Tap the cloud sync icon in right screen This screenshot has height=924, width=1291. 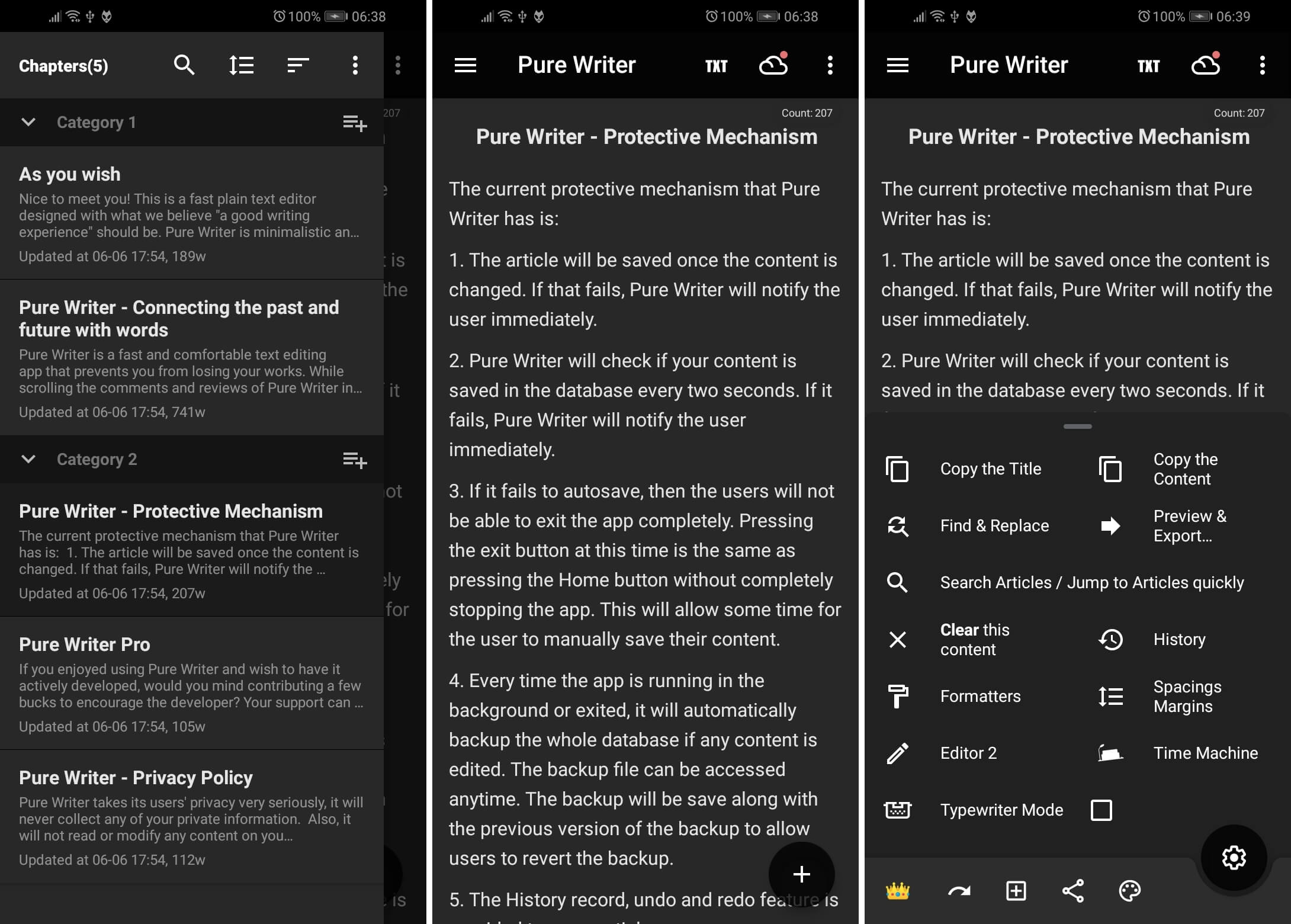(x=1205, y=65)
